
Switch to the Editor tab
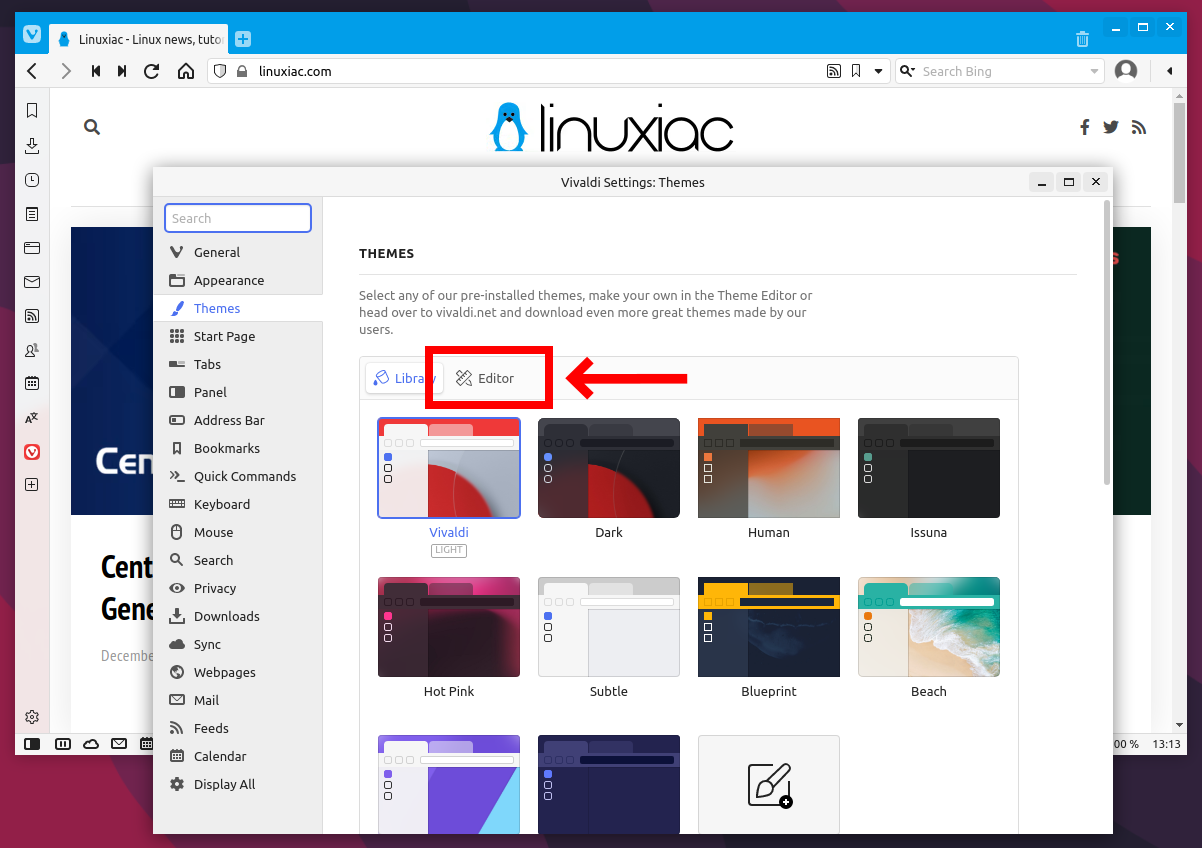click(485, 378)
